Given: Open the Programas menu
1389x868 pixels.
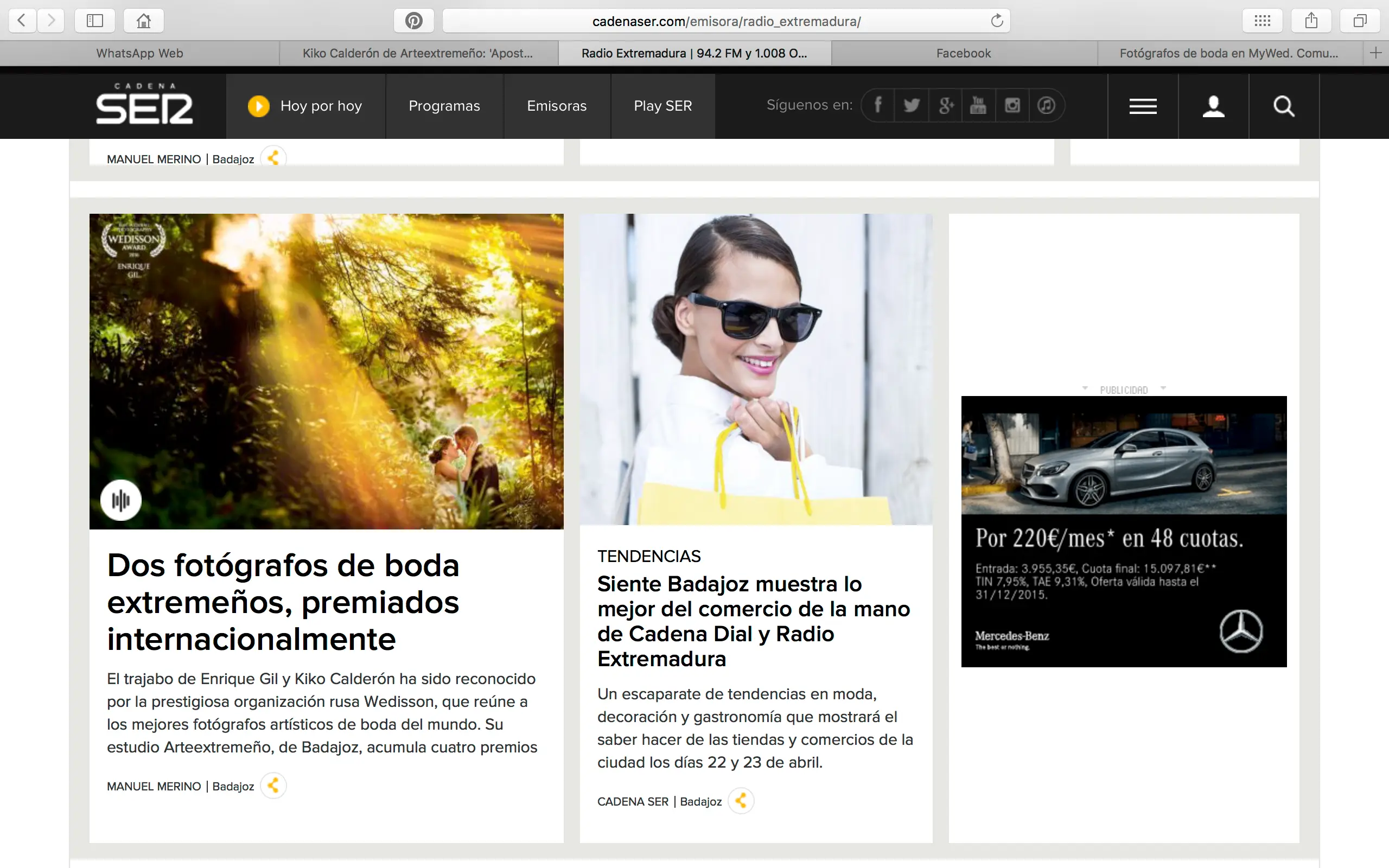Looking at the screenshot, I should coord(444,106).
